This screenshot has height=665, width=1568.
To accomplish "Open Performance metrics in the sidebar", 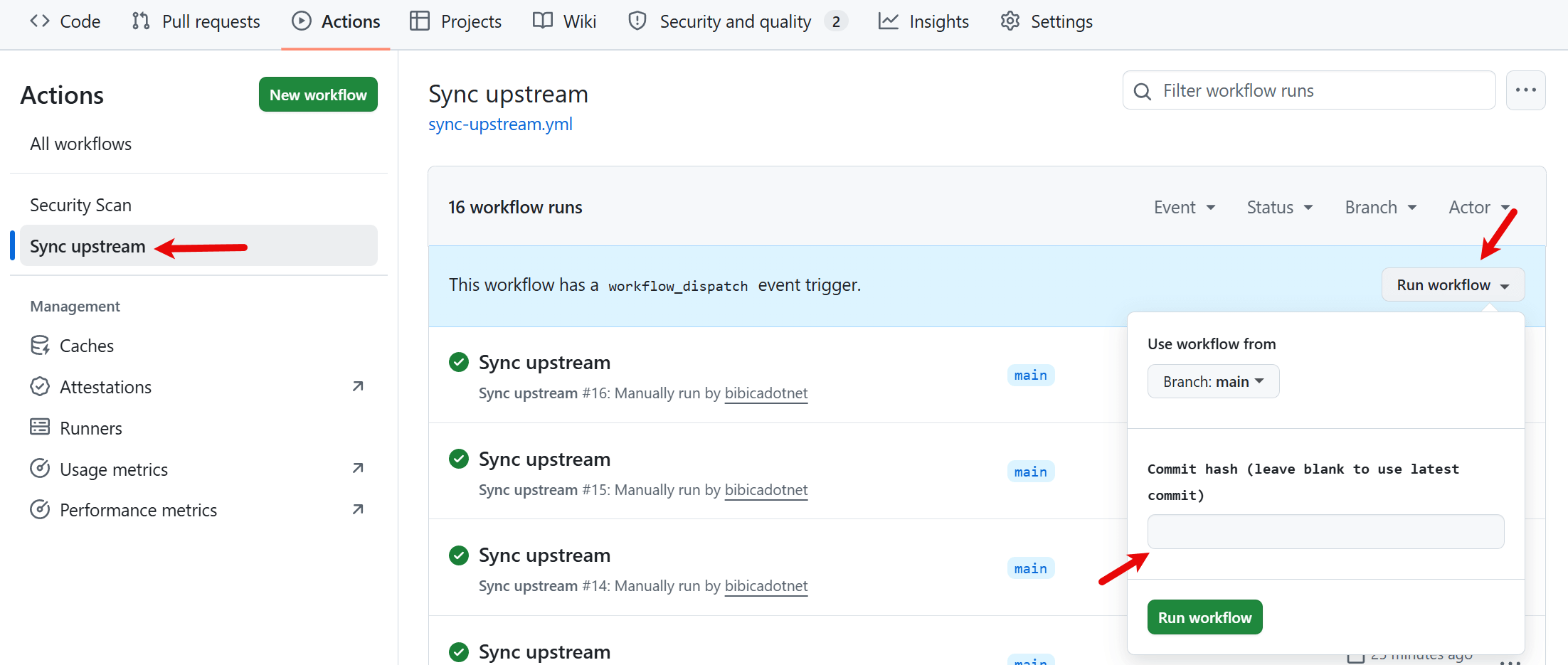I will tap(138, 510).
